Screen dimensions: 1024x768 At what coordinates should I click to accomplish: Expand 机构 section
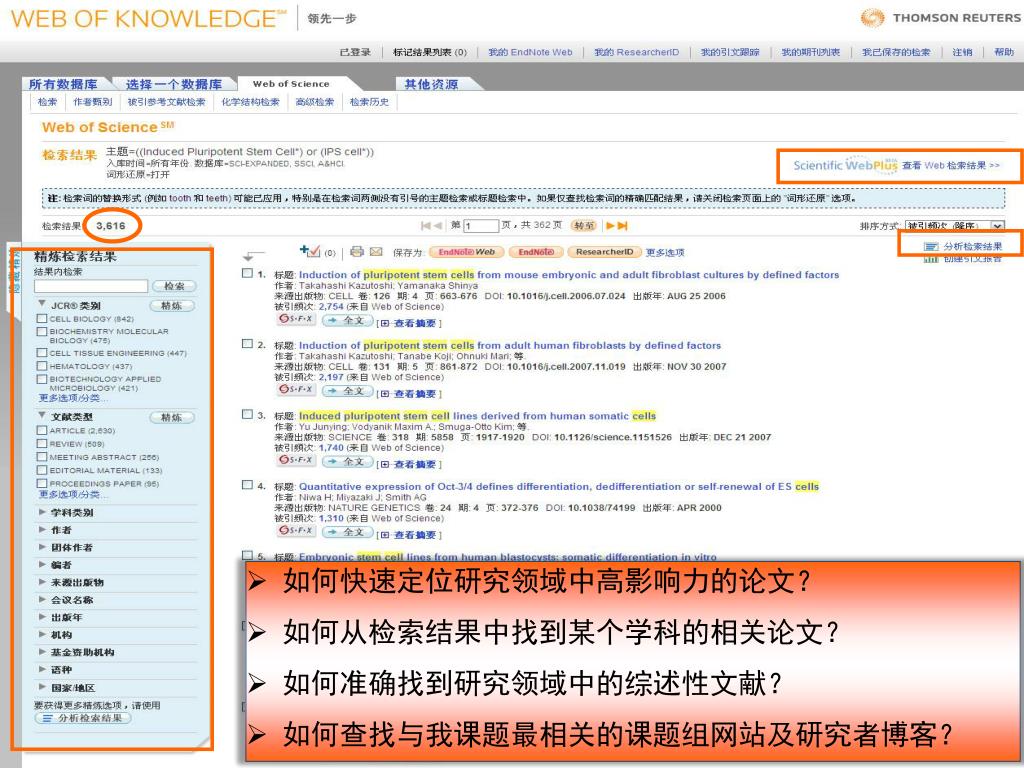click(42, 634)
